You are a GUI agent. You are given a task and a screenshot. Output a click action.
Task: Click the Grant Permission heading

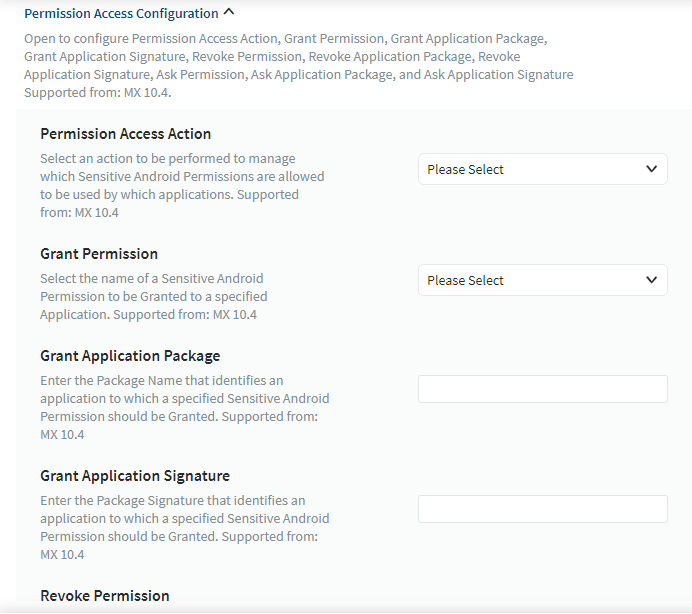(99, 254)
